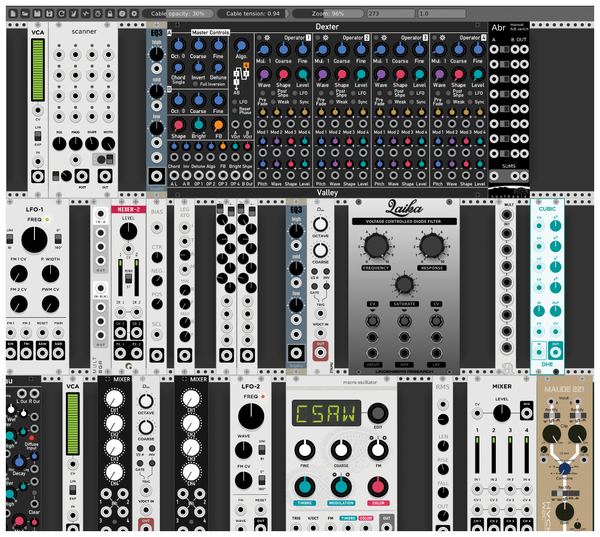Adjust bottom MIXER channel 4 fader

click(x=527, y=455)
